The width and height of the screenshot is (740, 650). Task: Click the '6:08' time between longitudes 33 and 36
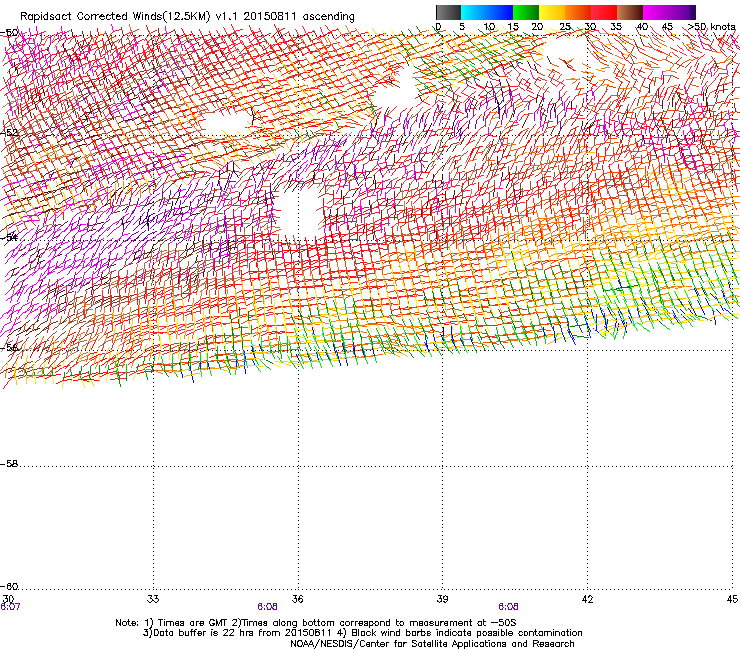(267, 607)
